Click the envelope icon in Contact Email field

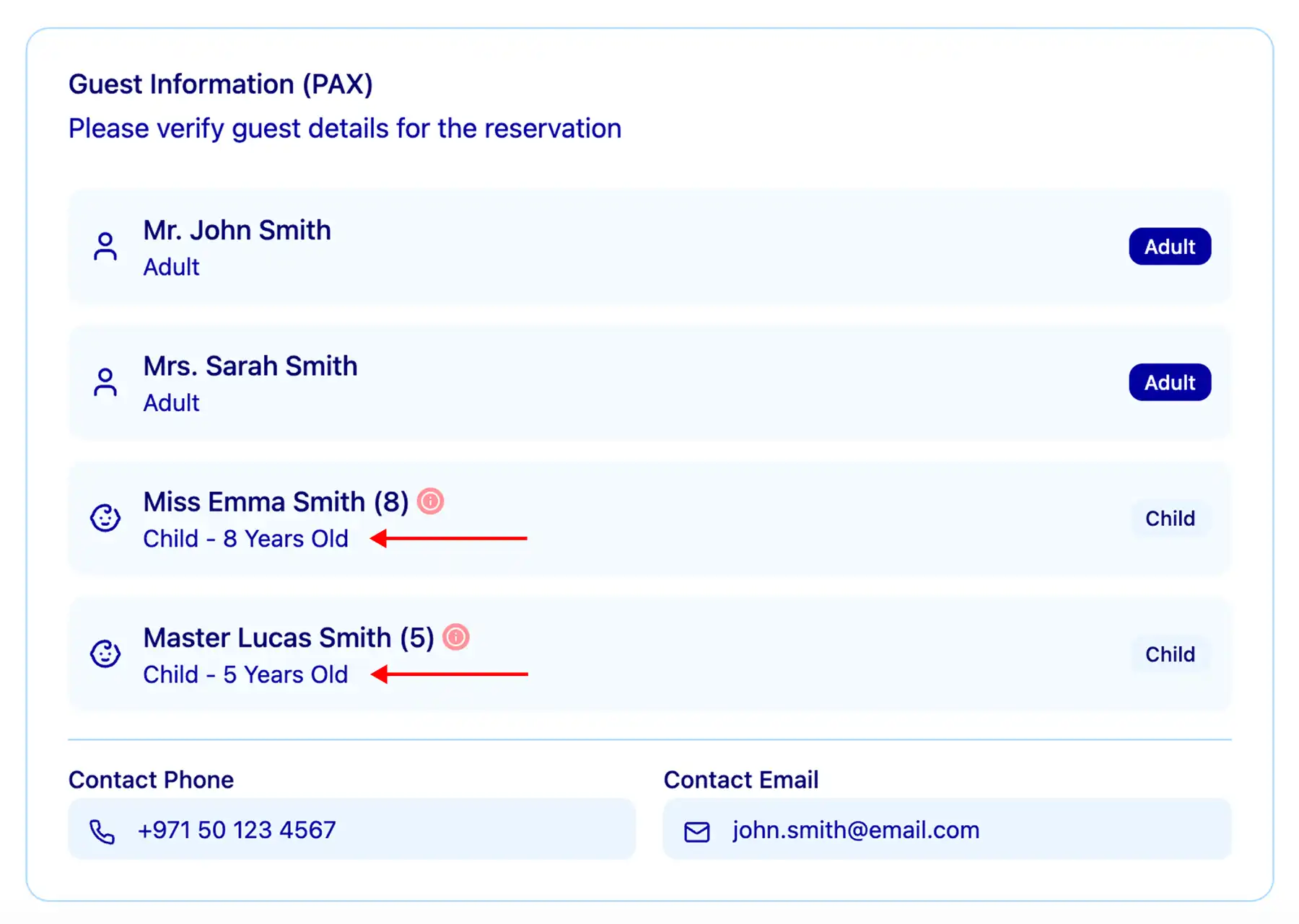697,832
